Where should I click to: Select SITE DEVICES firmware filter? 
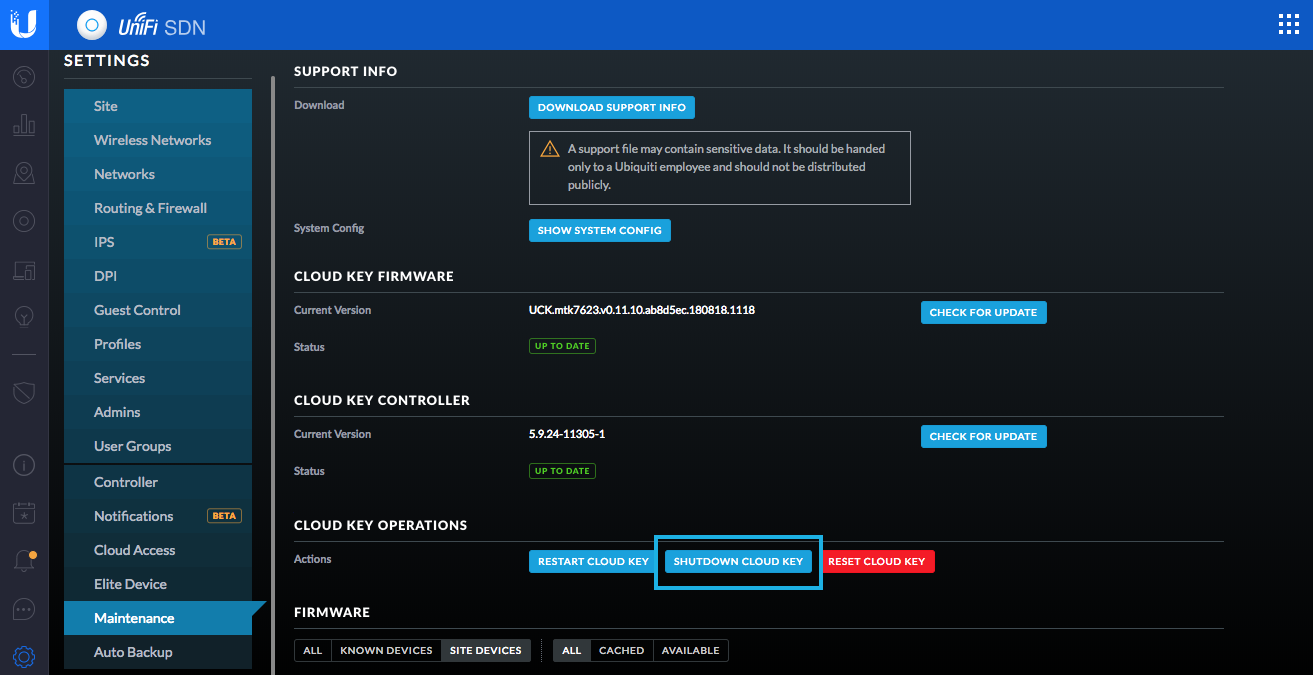tap(486, 649)
